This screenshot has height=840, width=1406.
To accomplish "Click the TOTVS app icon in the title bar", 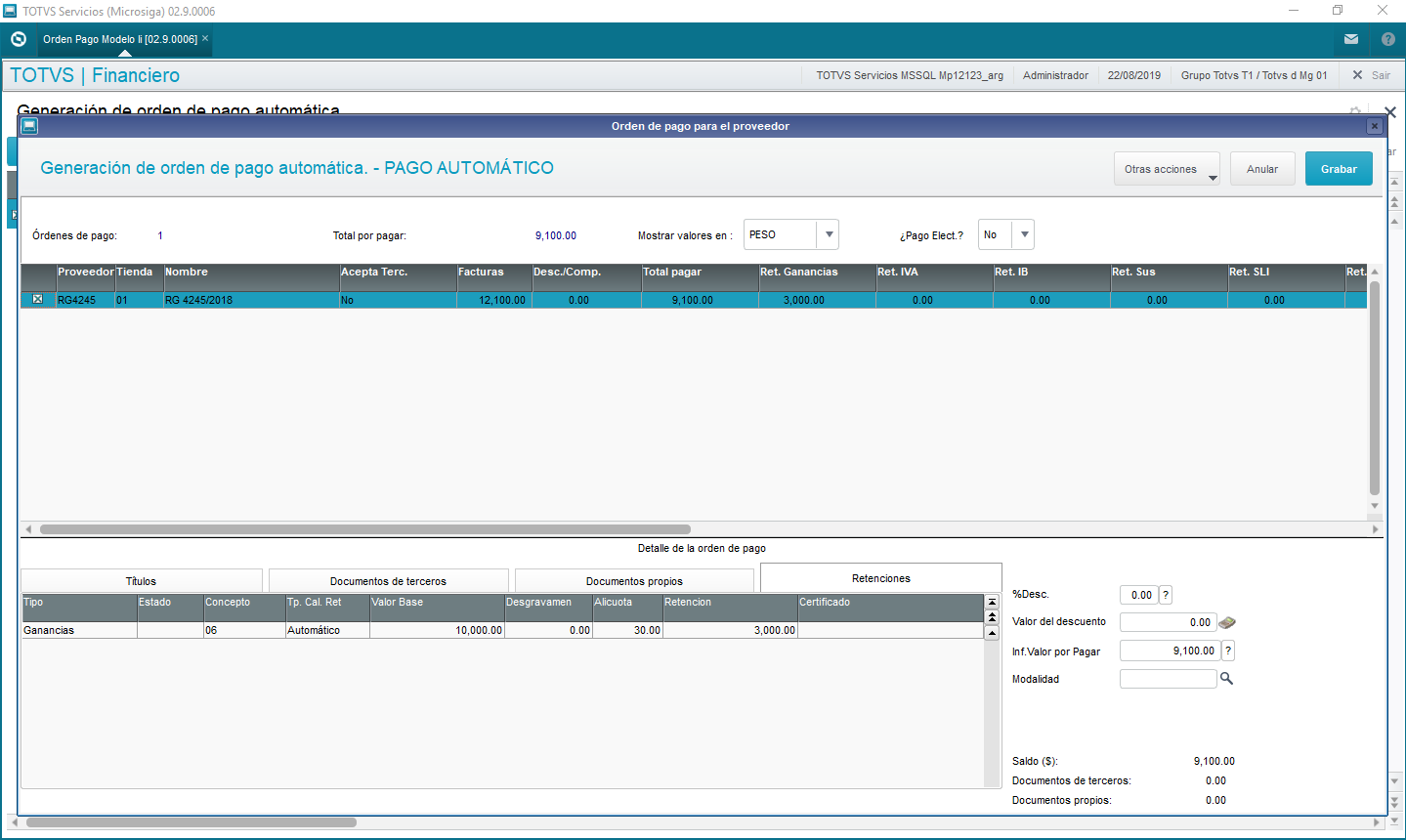I will point(10,11).
